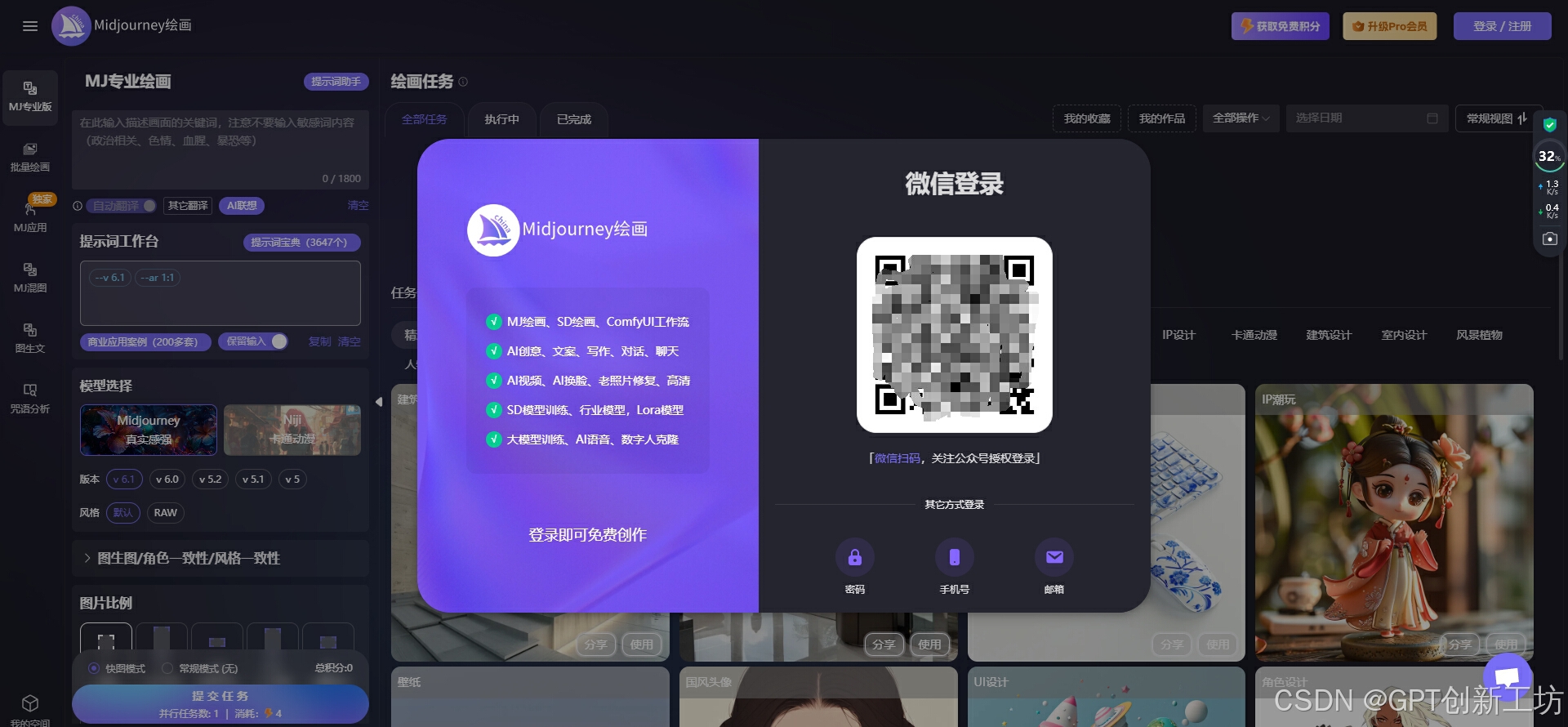
Task: Click 登录 / 注册 button
Action: click(1502, 26)
